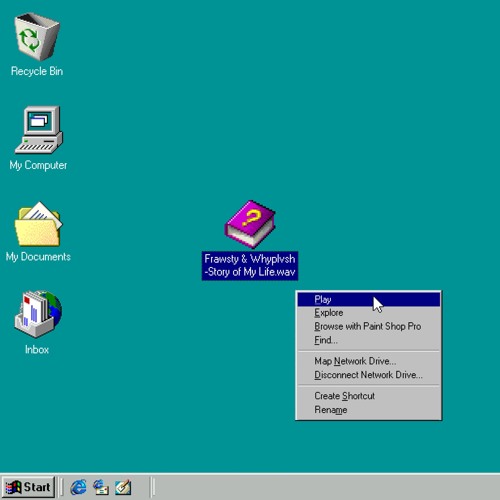
Task: Choose Explore from the context menu
Action: [x=369, y=313]
